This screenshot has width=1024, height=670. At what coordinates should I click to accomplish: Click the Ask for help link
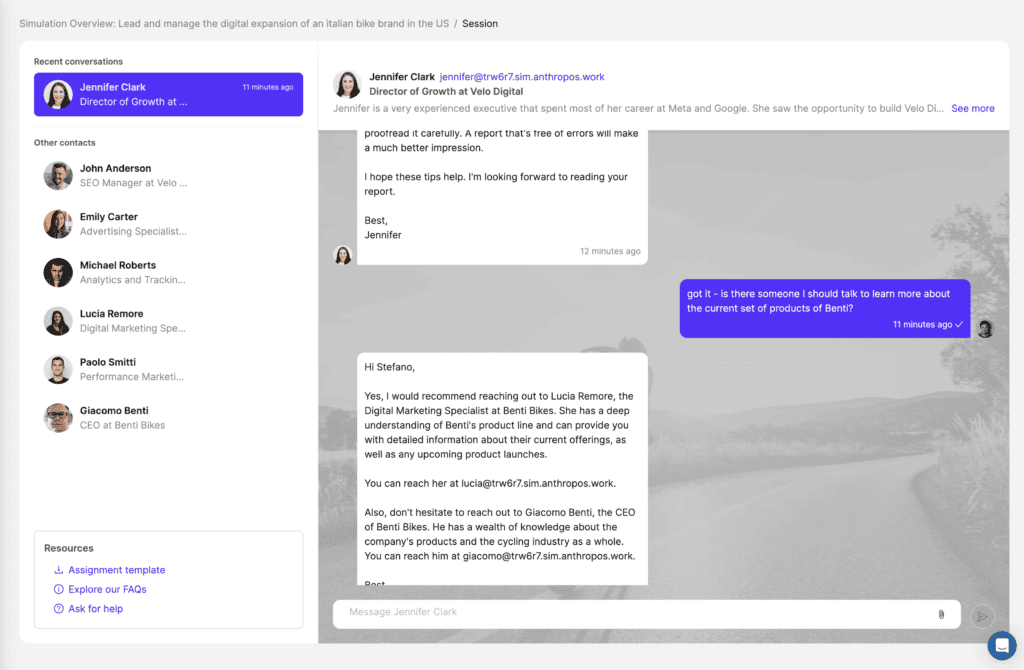pos(95,609)
